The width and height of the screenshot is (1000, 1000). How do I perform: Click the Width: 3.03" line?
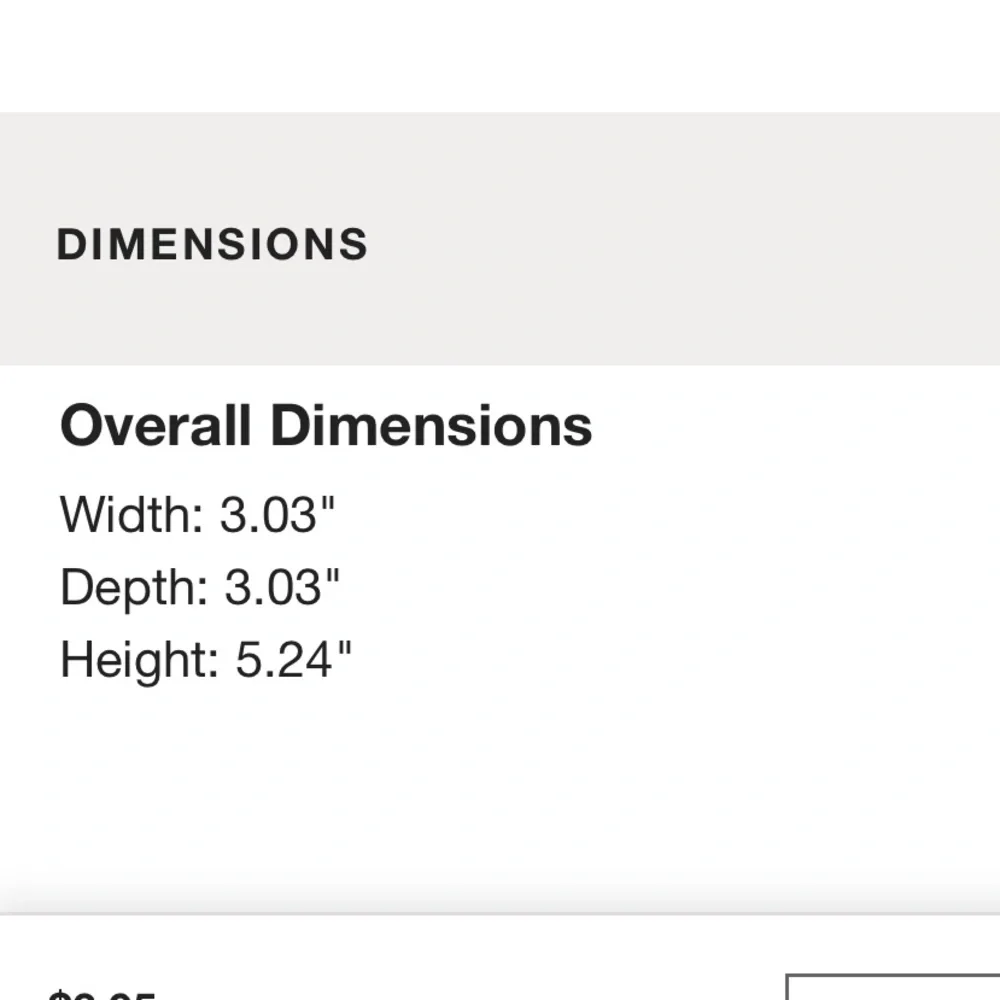point(197,514)
